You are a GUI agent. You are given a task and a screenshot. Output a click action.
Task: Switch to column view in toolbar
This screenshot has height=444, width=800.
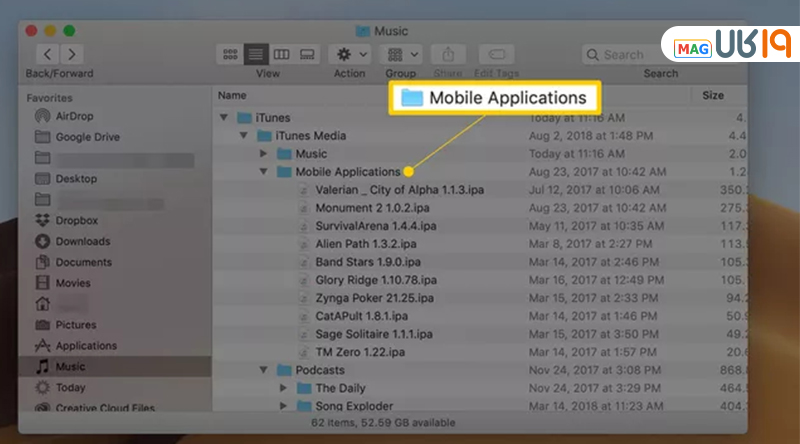(282, 54)
